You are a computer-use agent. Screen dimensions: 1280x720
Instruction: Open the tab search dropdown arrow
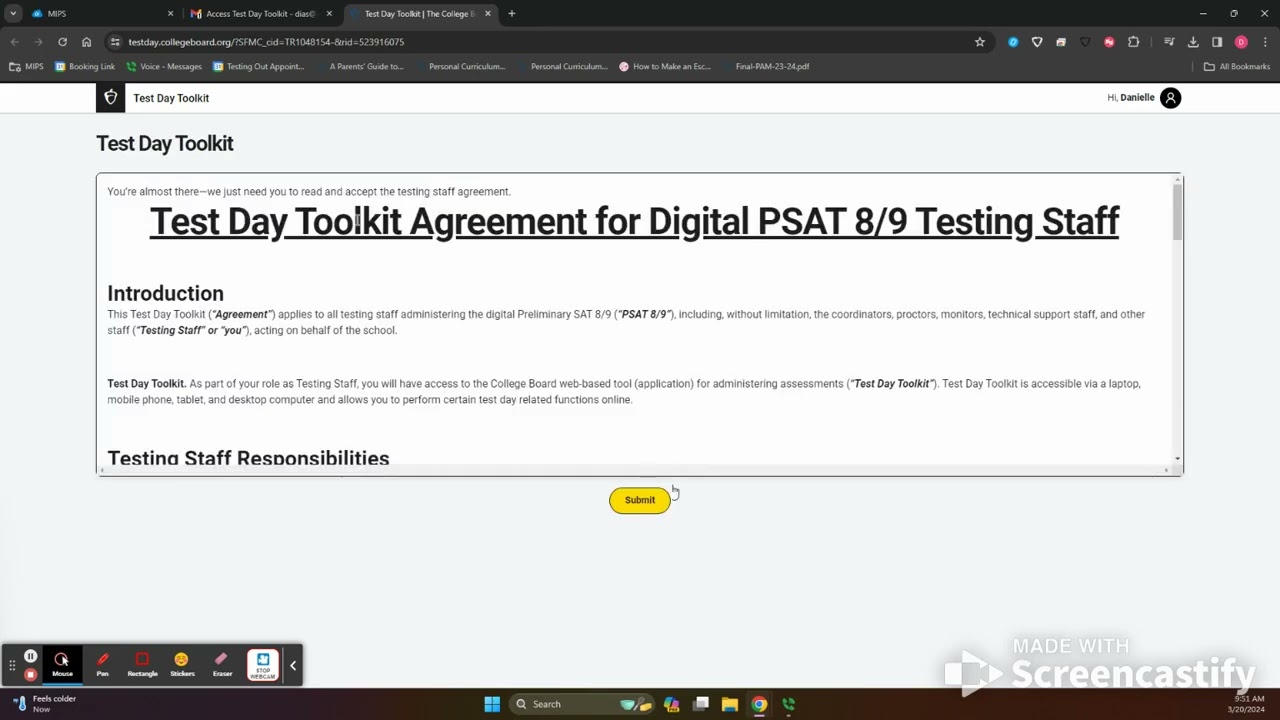coord(12,14)
